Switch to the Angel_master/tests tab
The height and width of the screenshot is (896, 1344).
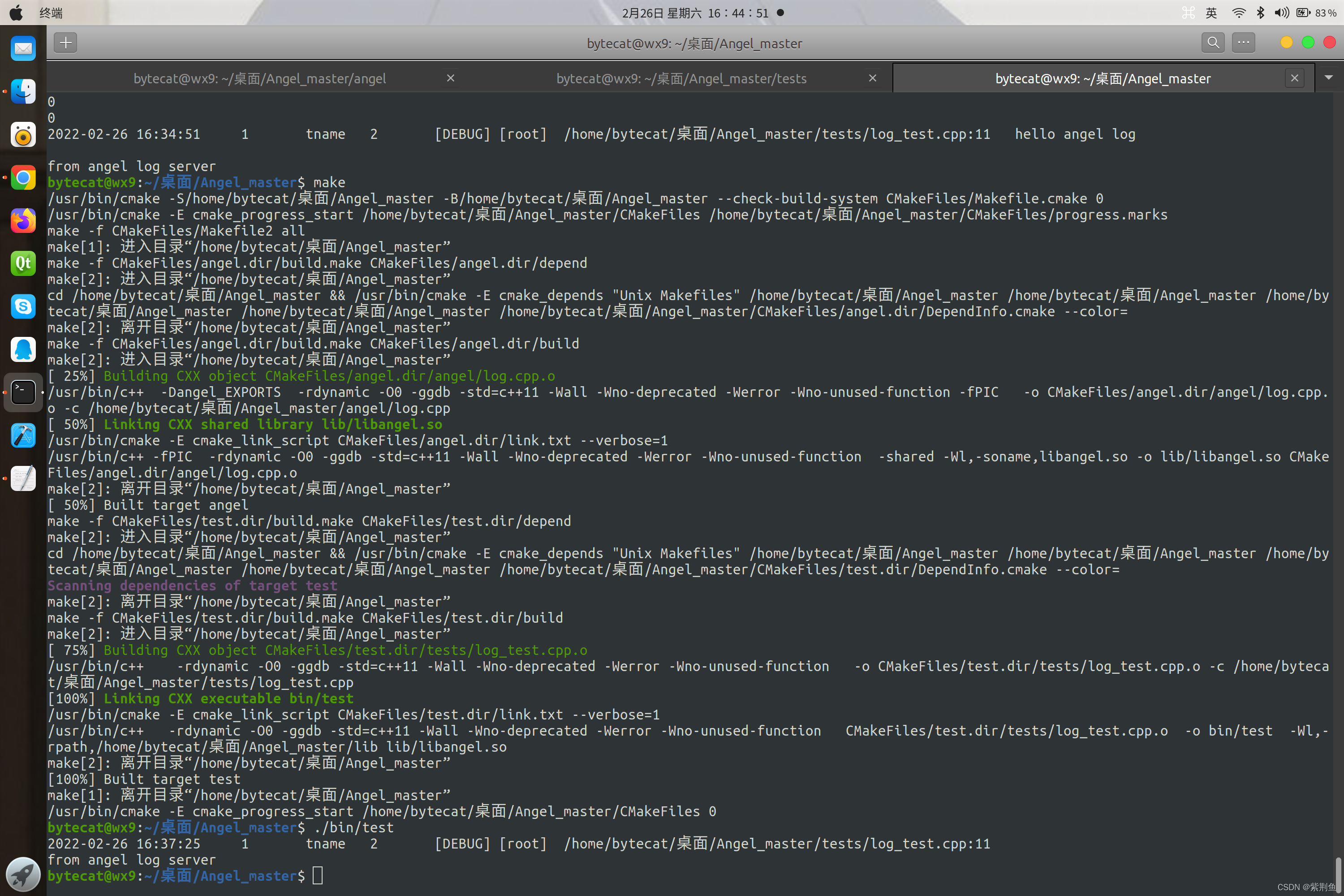681,78
